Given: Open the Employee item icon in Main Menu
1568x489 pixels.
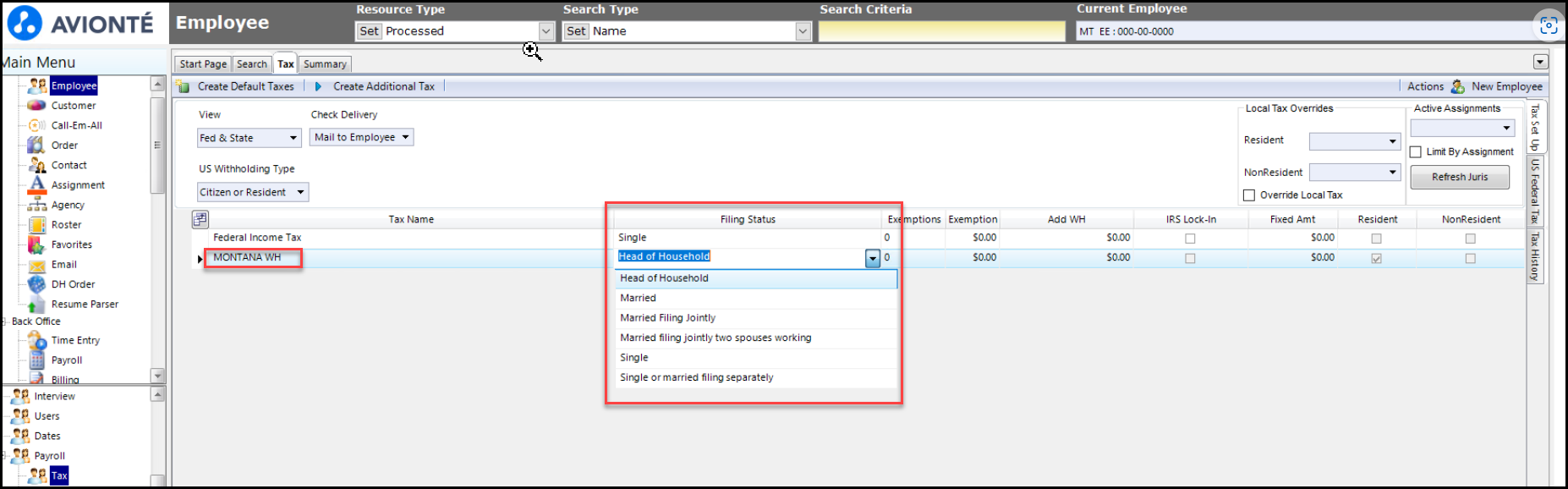Looking at the screenshot, I should pyautogui.click(x=37, y=85).
